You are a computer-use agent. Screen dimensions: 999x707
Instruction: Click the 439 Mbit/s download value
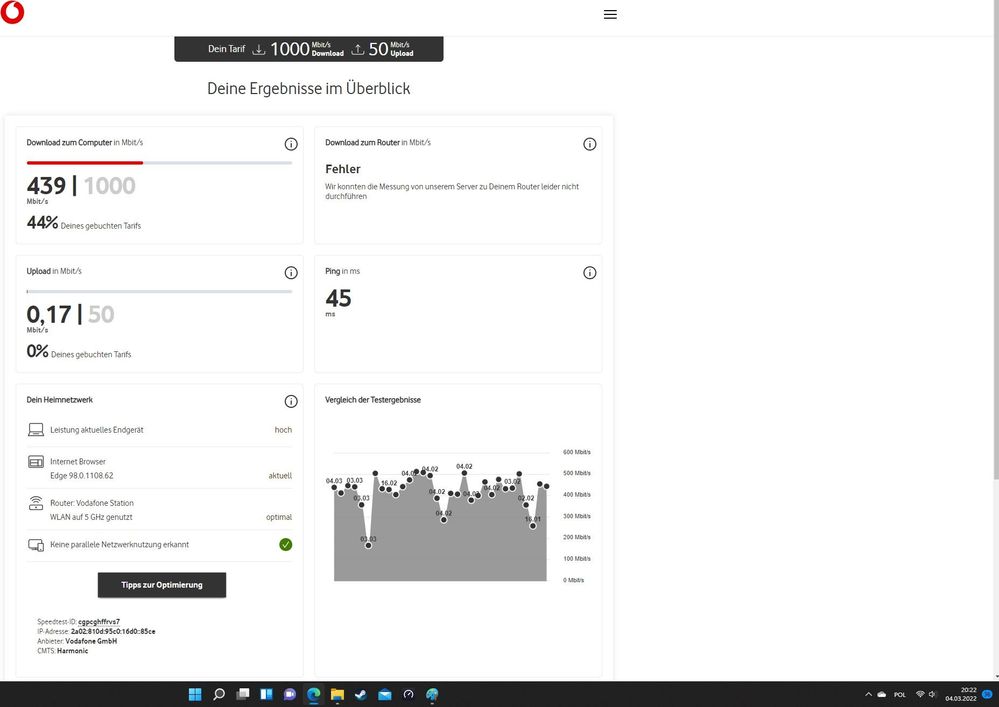point(46,186)
